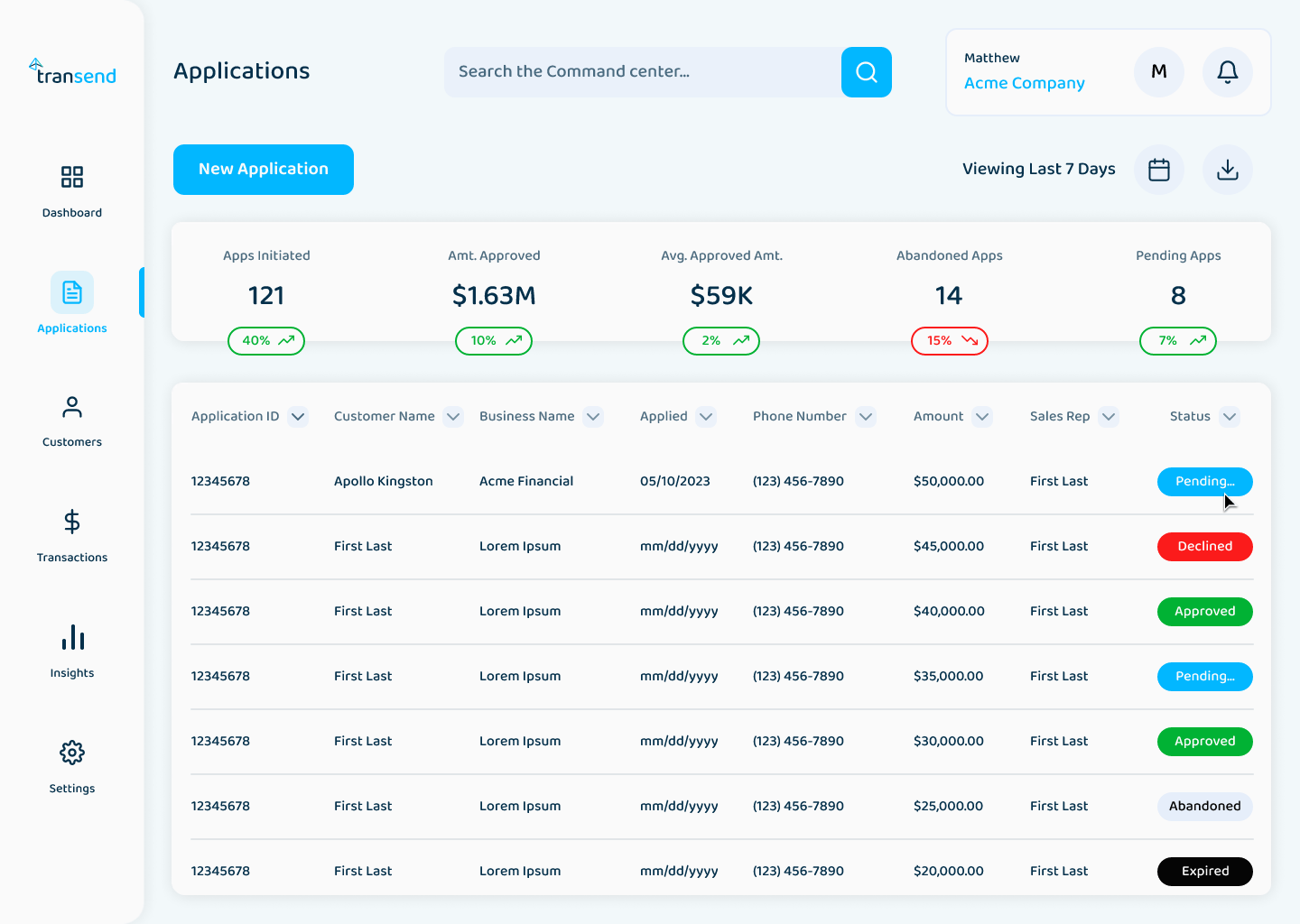The height and width of the screenshot is (924, 1300).
Task: Click the 15% downward trend badge
Action: [x=950, y=341]
